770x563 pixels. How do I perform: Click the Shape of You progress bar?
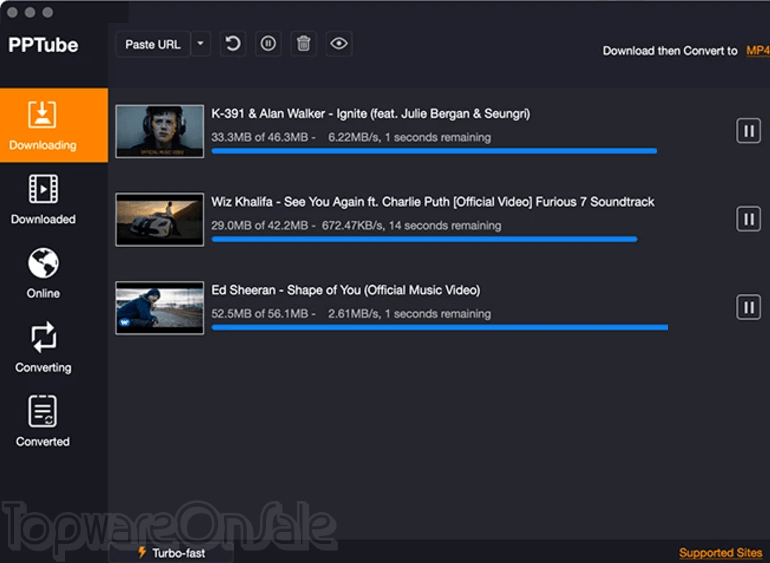click(440, 328)
